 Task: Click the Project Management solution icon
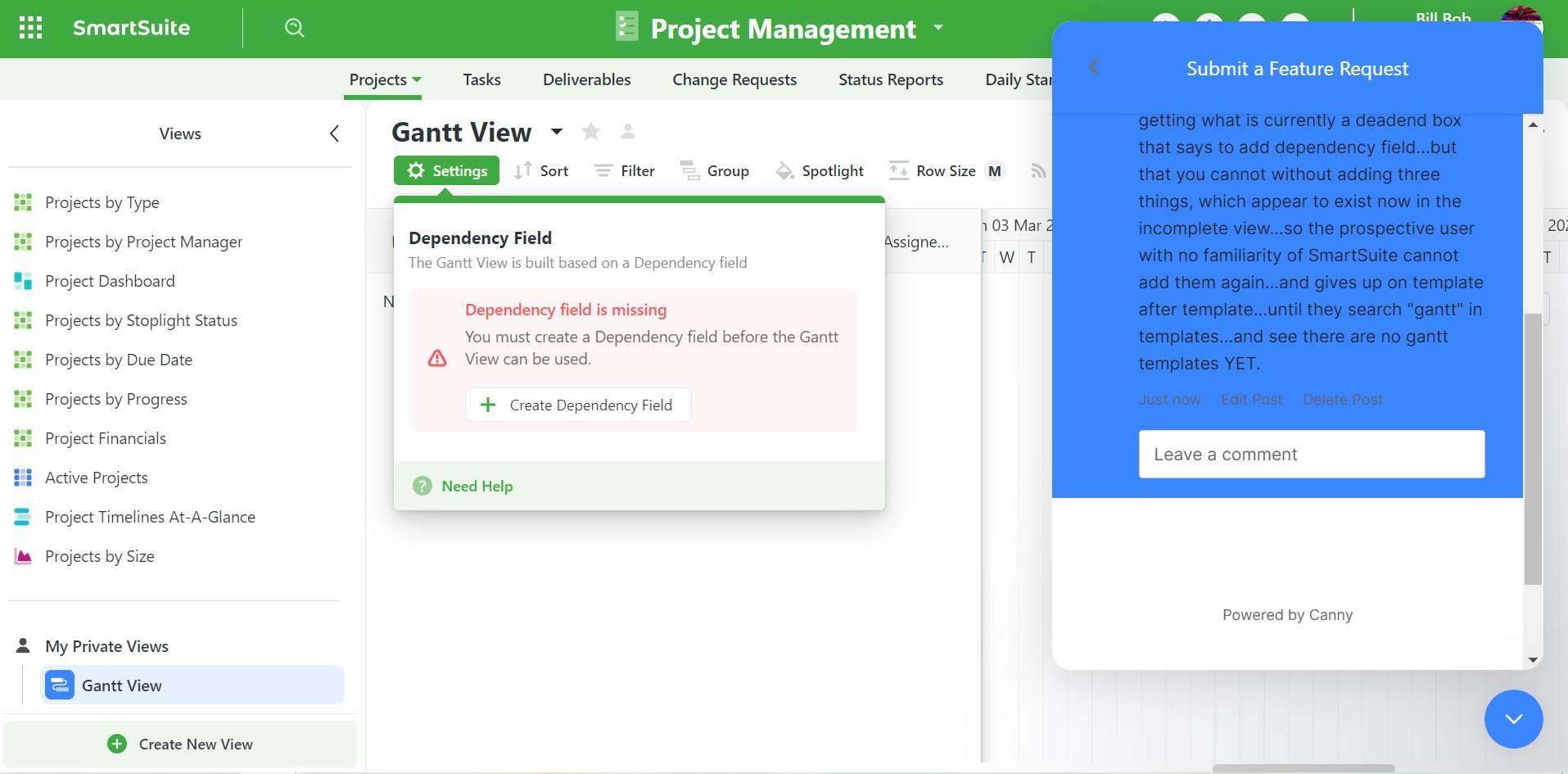coord(626,27)
